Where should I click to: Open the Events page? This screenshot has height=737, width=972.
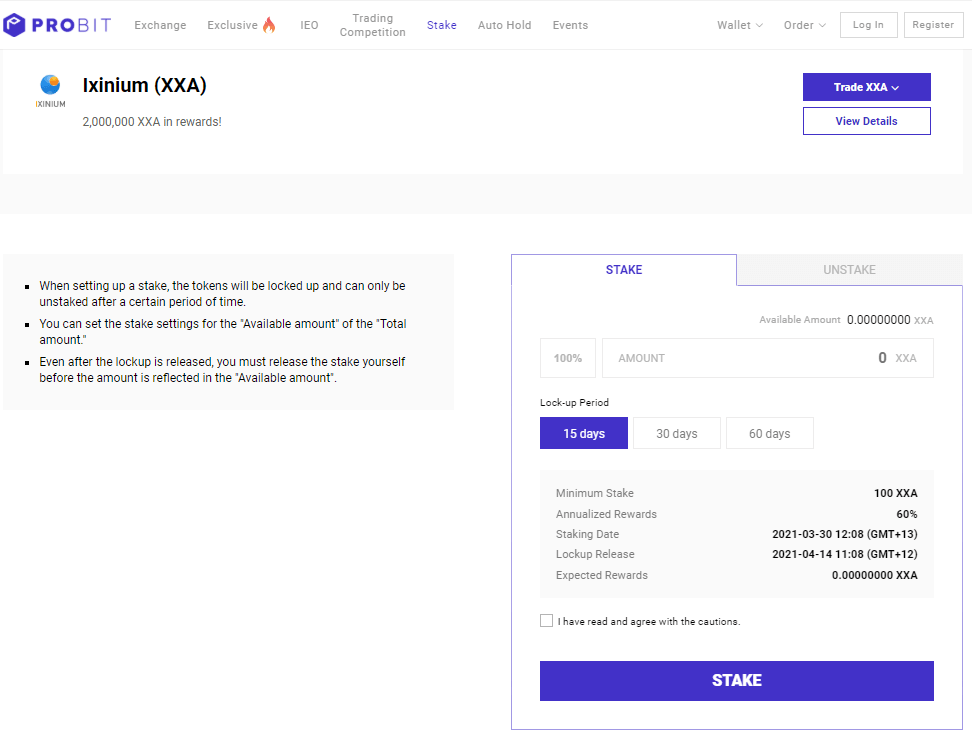[570, 25]
